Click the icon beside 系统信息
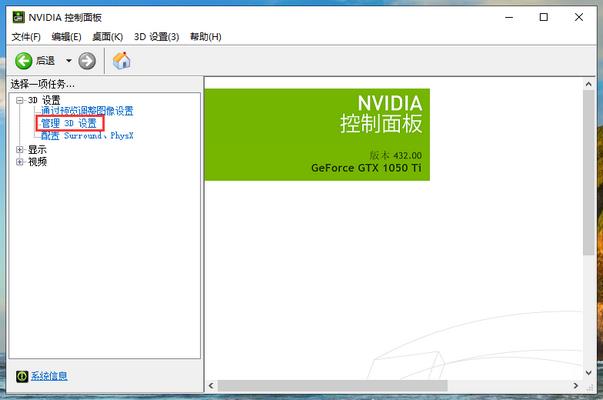The width and height of the screenshot is (603, 400). pyautogui.click(x=20, y=376)
